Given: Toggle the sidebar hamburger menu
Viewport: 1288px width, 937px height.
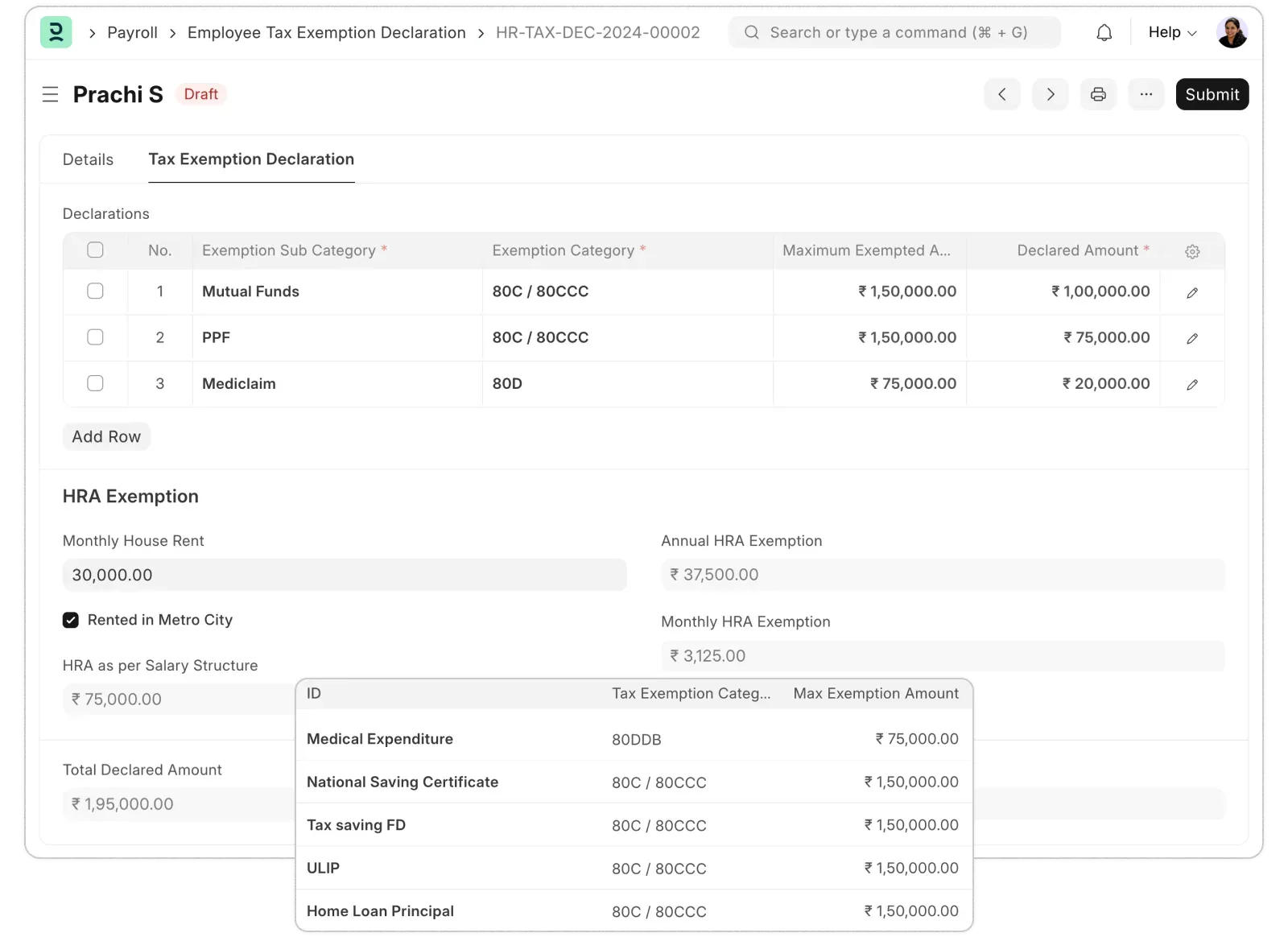Looking at the screenshot, I should (x=50, y=94).
